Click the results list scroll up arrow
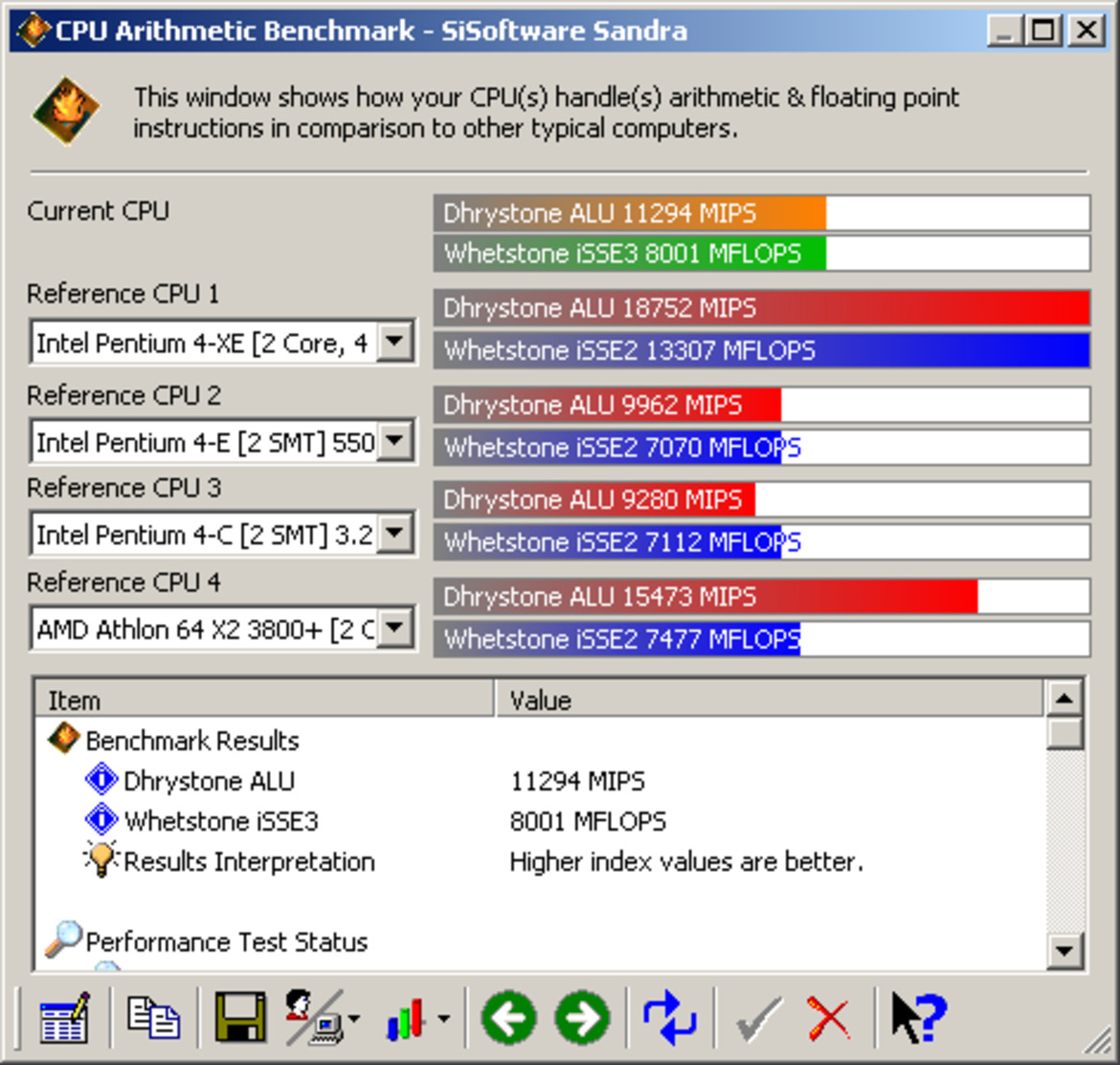Image resolution: width=1120 pixels, height=1065 pixels. pos(1064,699)
